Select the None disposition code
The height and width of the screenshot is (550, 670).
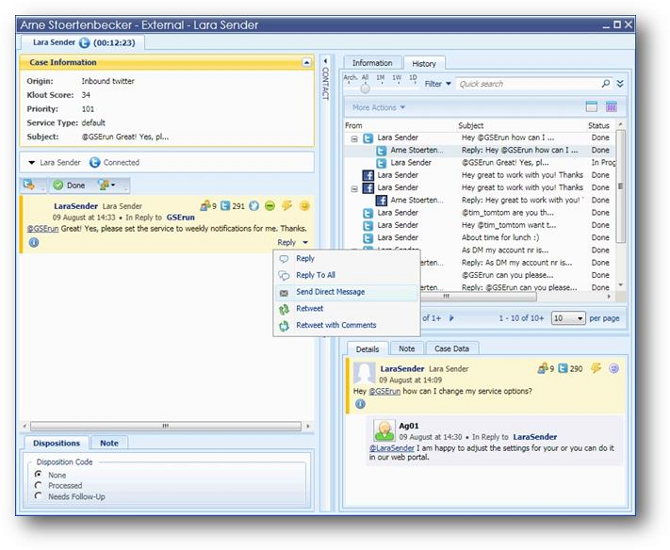tap(38, 474)
